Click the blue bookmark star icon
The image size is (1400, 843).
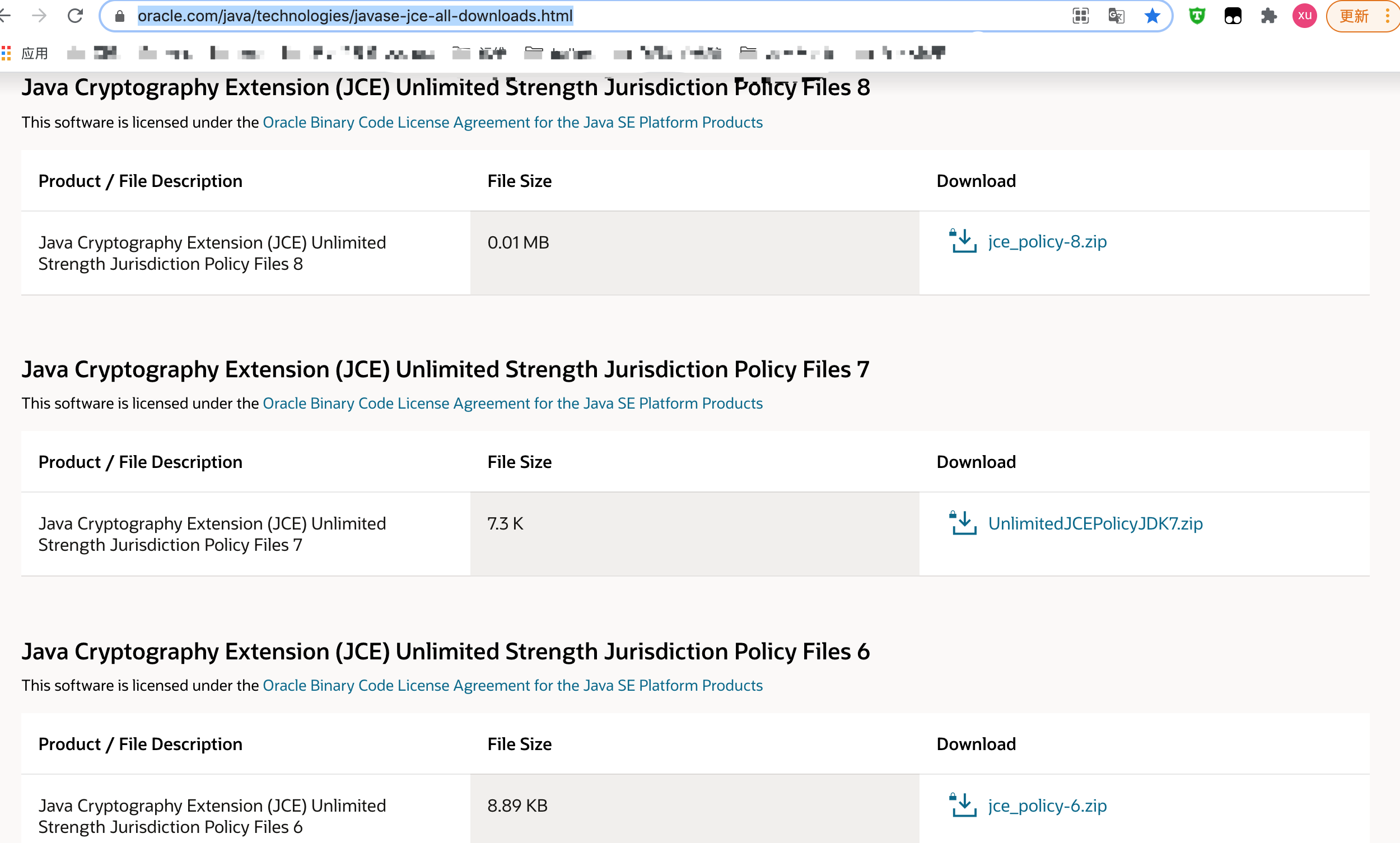[1152, 16]
